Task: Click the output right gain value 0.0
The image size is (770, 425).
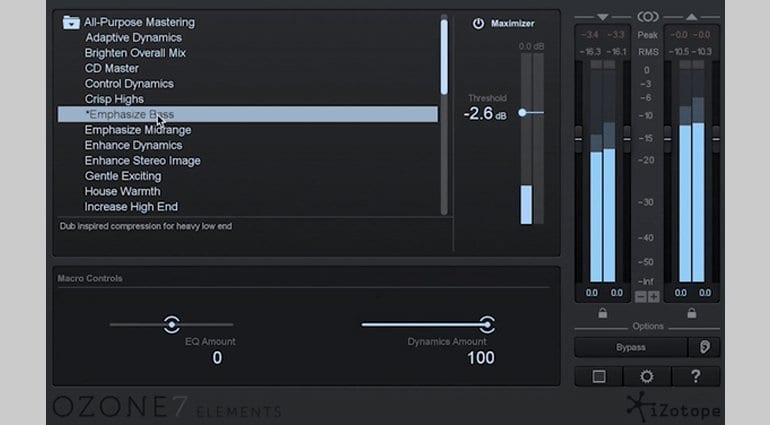Action: click(705, 293)
